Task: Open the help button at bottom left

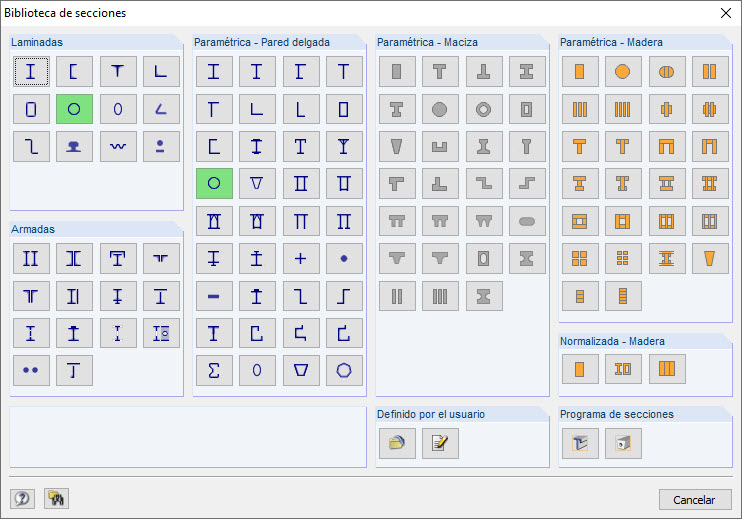Action: tap(22, 499)
